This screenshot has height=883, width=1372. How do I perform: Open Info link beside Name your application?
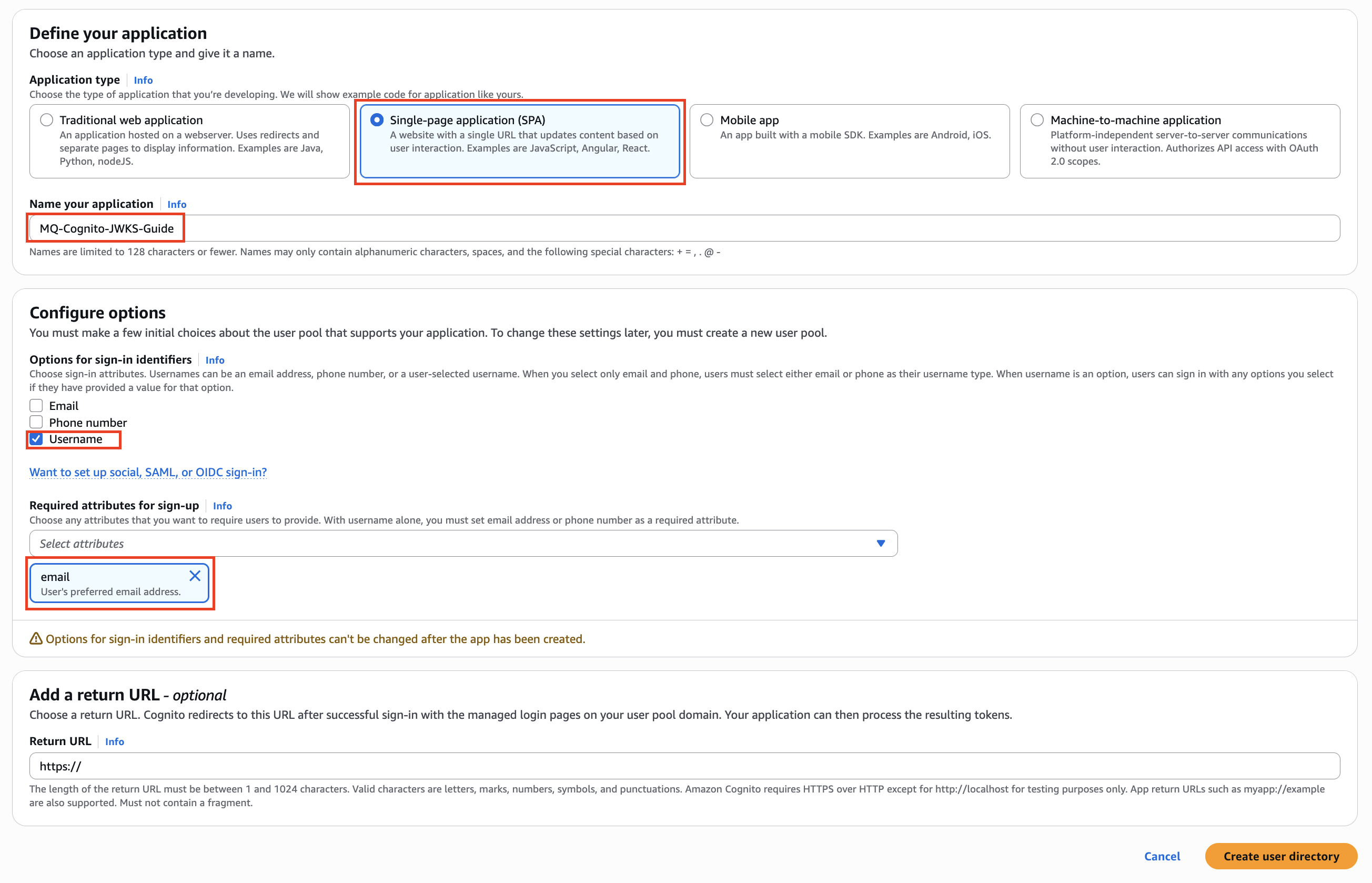(177, 204)
